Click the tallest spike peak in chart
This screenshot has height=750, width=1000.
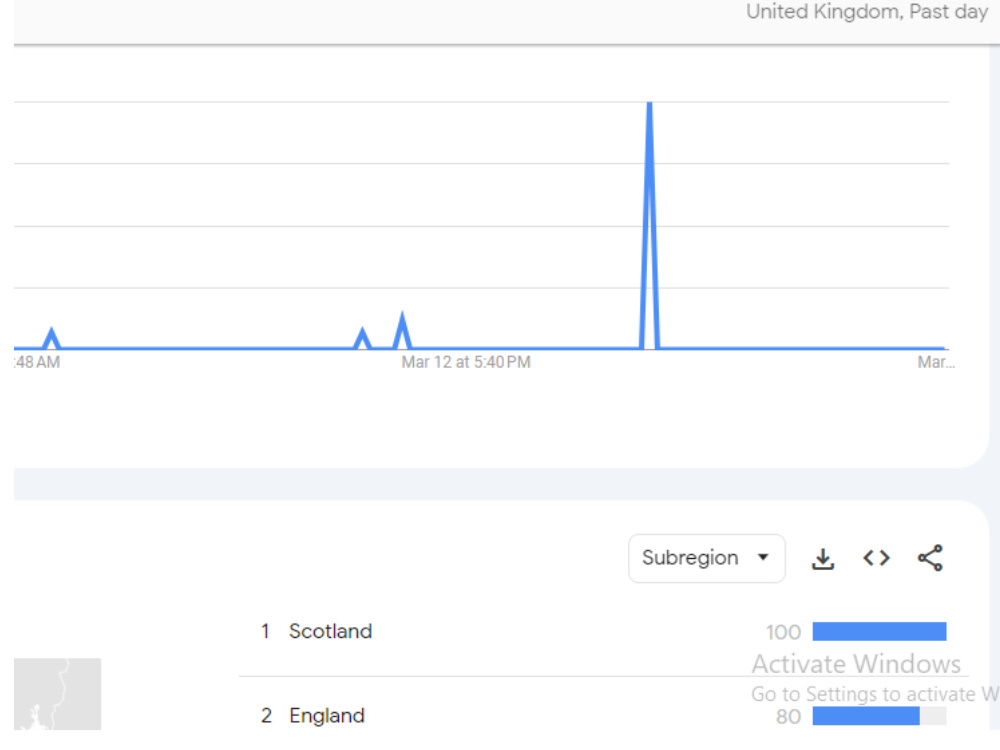pos(649,104)
